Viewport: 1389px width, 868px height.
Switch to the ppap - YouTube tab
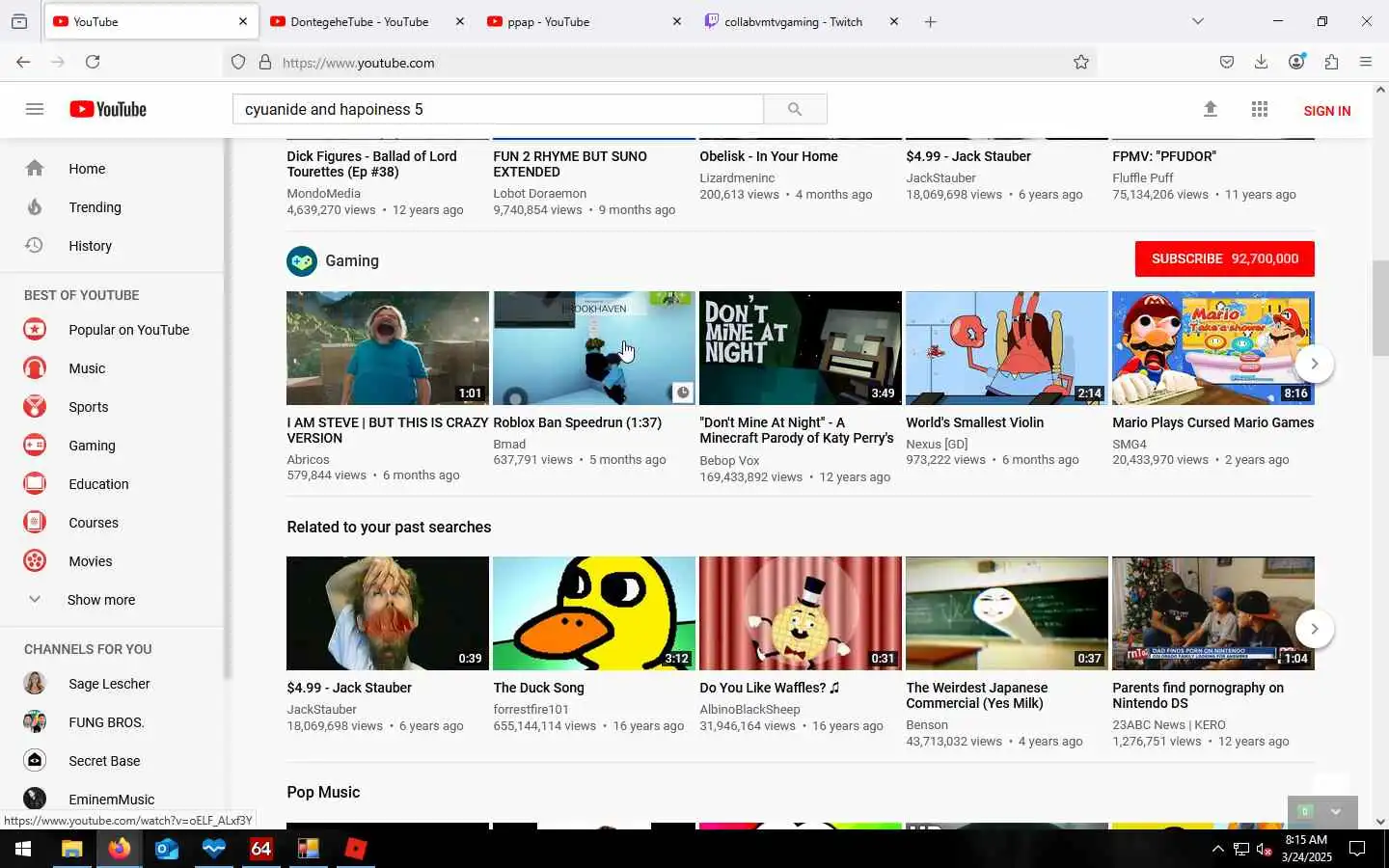click(585, 21)
